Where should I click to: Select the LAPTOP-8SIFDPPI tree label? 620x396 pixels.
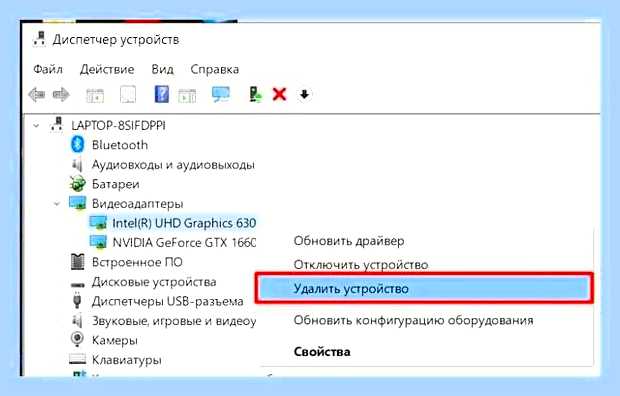pyautogui.click(x=118, y=125)
